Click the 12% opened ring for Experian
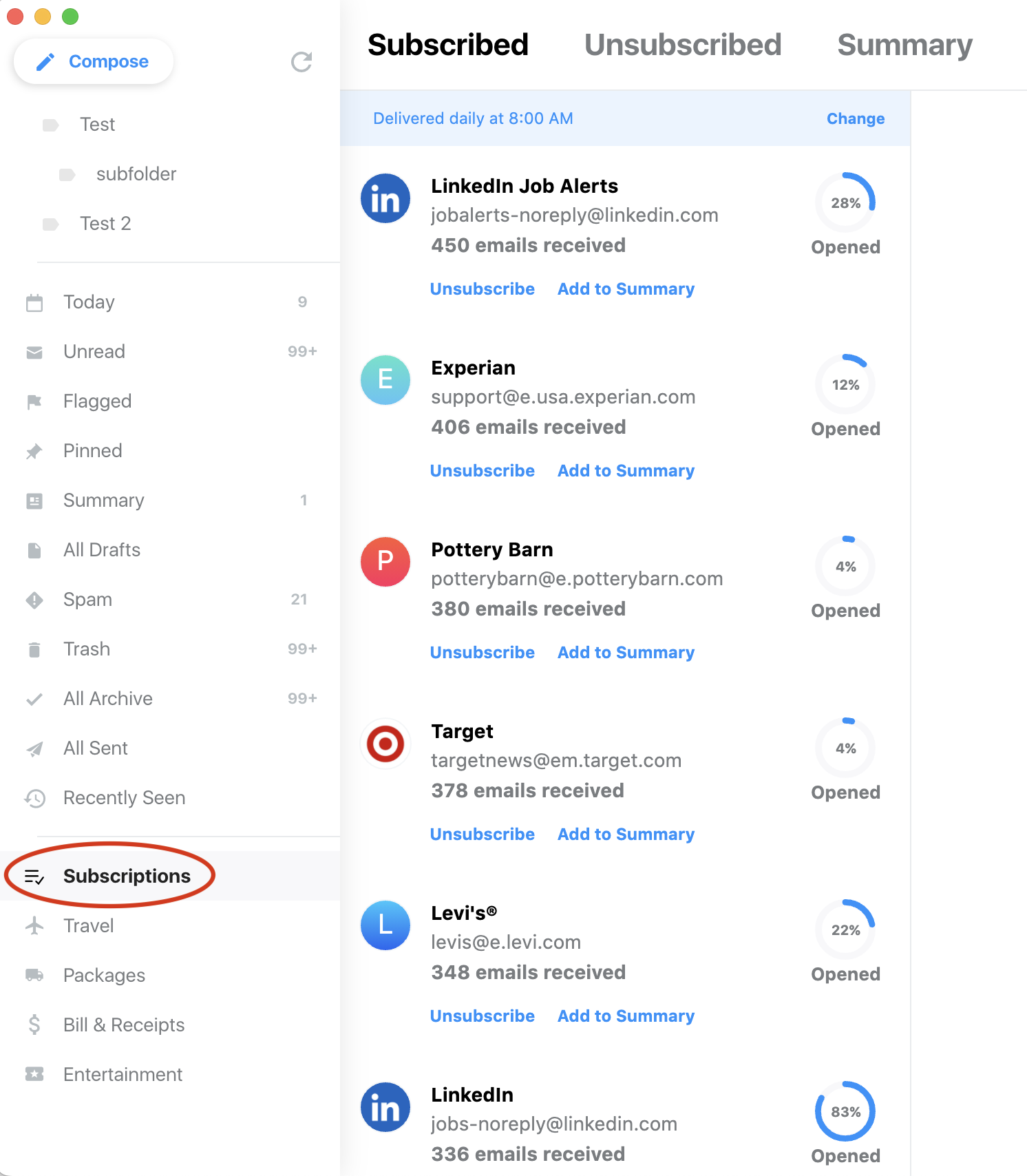The image size is (1027, 1176). pos(845,384)
